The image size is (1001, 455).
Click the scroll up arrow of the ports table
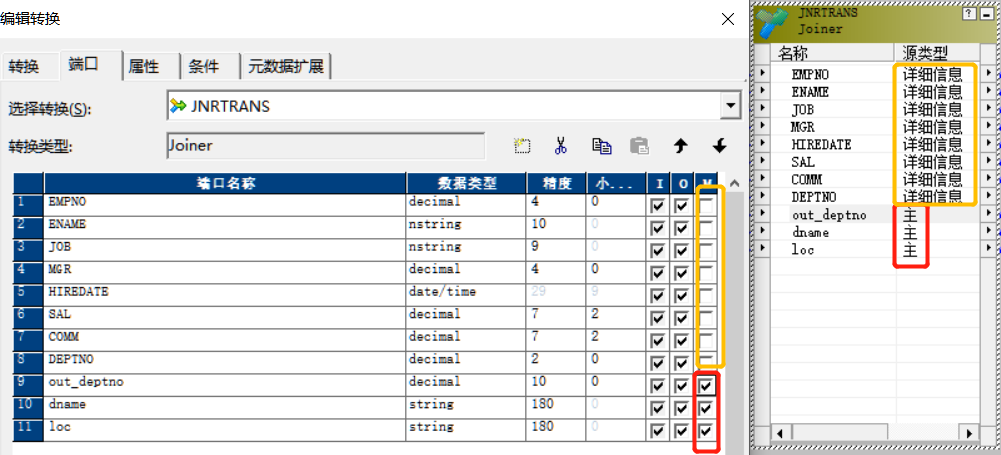(x=734, y=184)
